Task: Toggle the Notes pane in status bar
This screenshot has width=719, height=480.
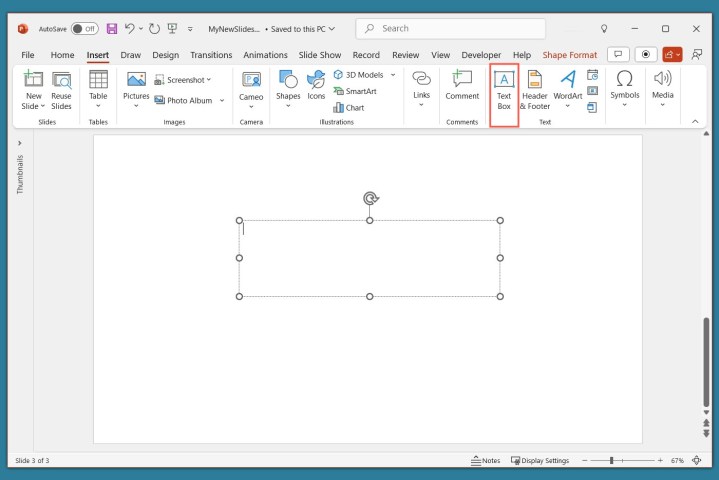Action: [x=486, y=461]
